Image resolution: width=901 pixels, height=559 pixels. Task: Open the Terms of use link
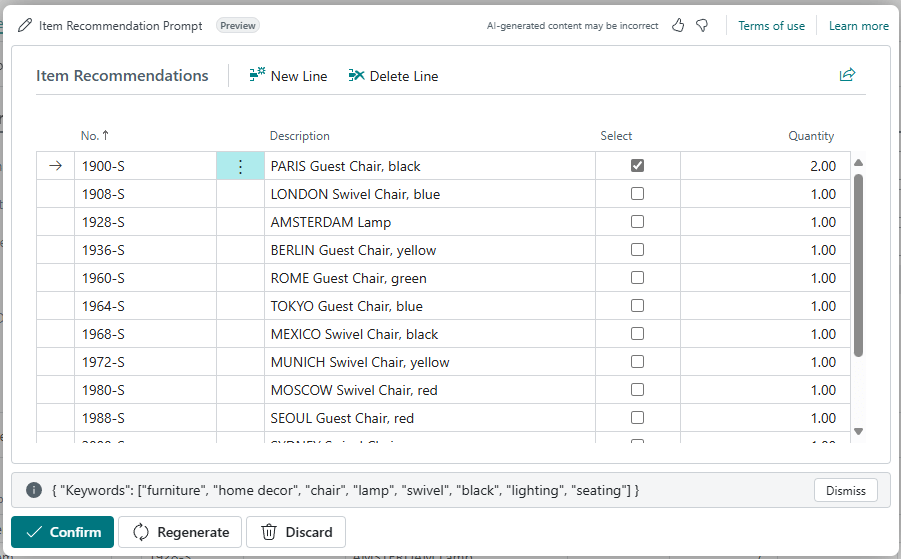click(x=771, y=26)
